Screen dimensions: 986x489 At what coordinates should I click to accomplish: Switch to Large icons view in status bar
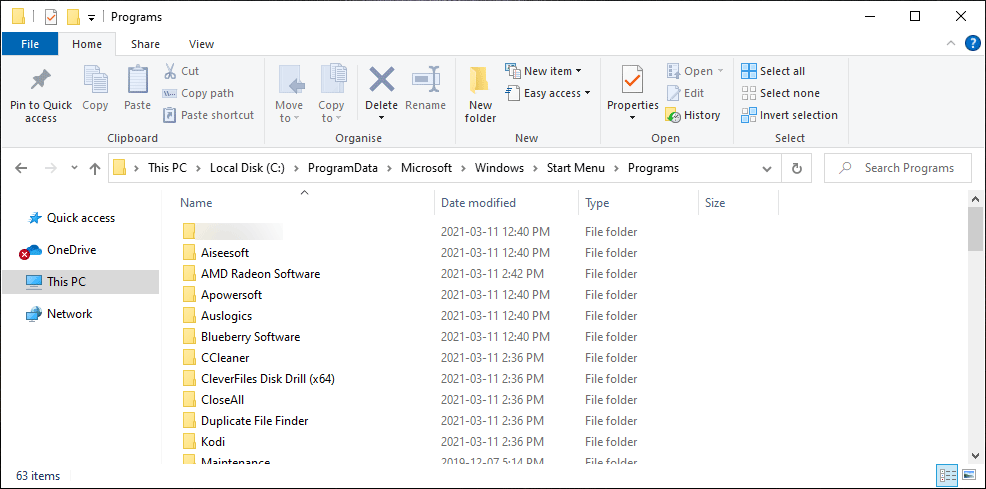(967, 475)
